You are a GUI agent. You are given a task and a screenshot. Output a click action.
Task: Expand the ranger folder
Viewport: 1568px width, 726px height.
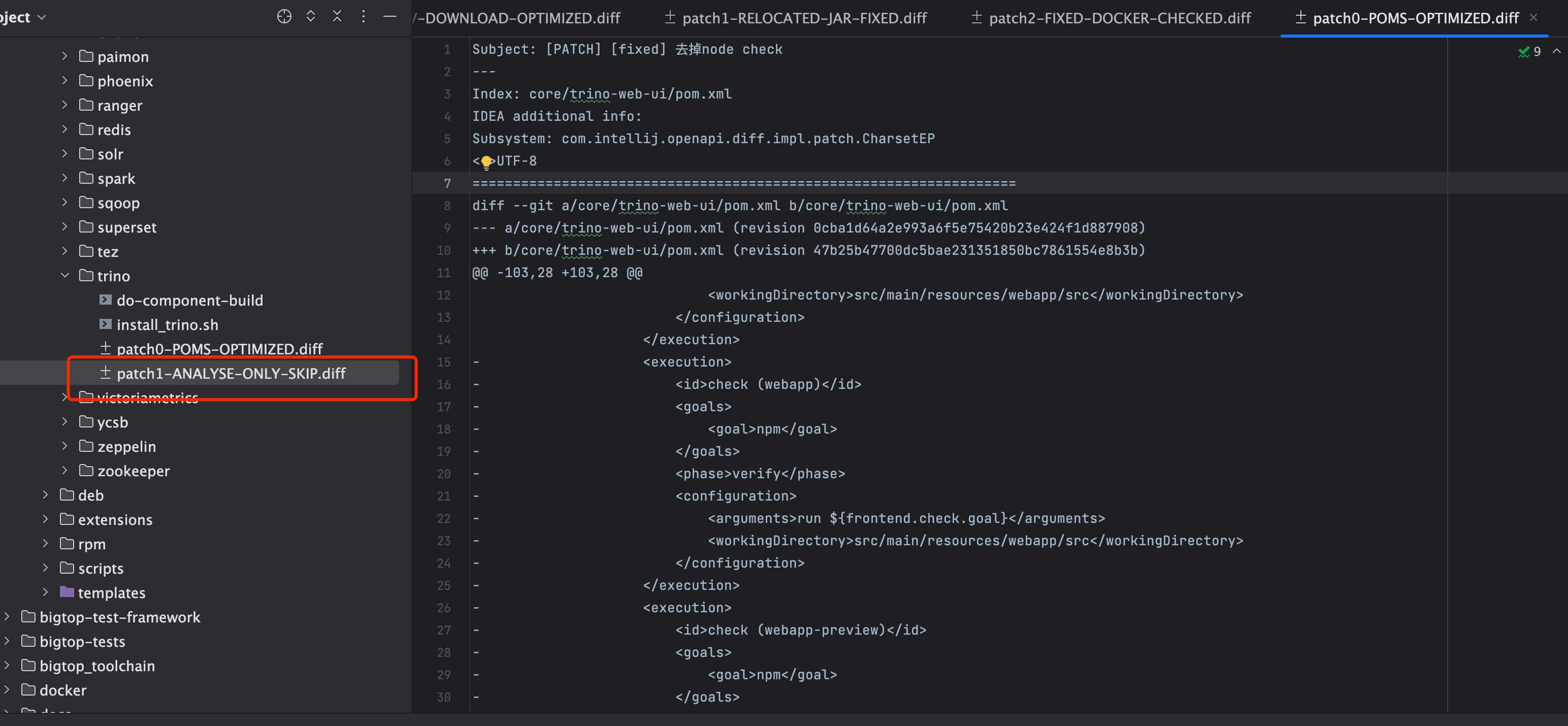click(64, 105)
